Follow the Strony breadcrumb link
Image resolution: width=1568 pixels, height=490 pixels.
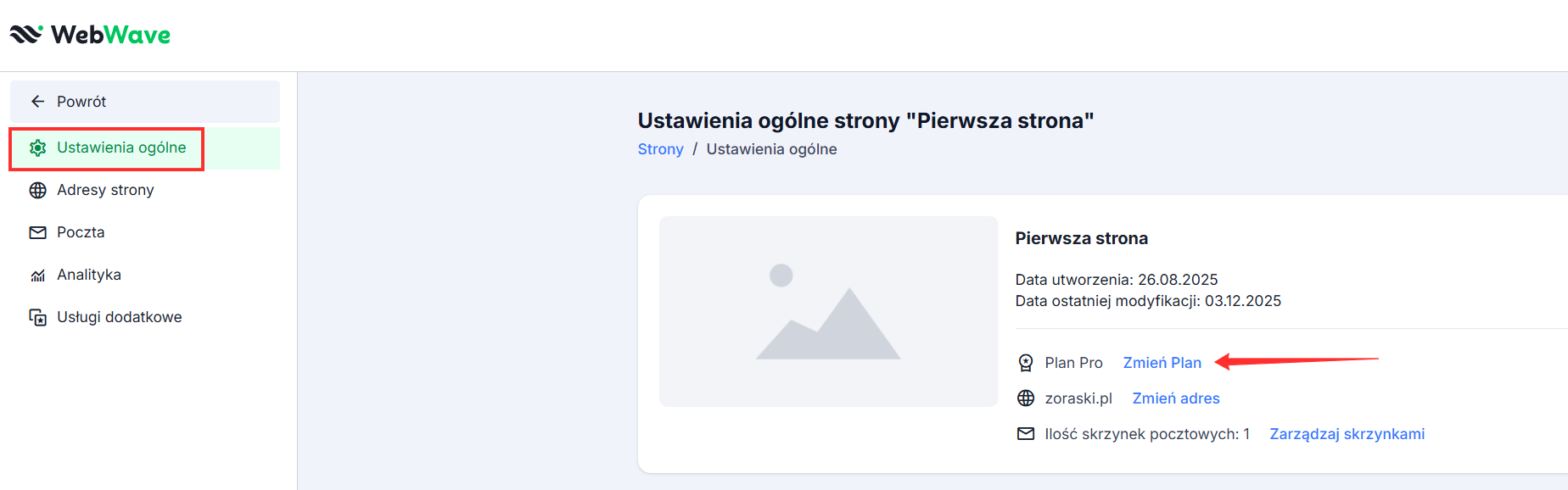pos(660,149)
